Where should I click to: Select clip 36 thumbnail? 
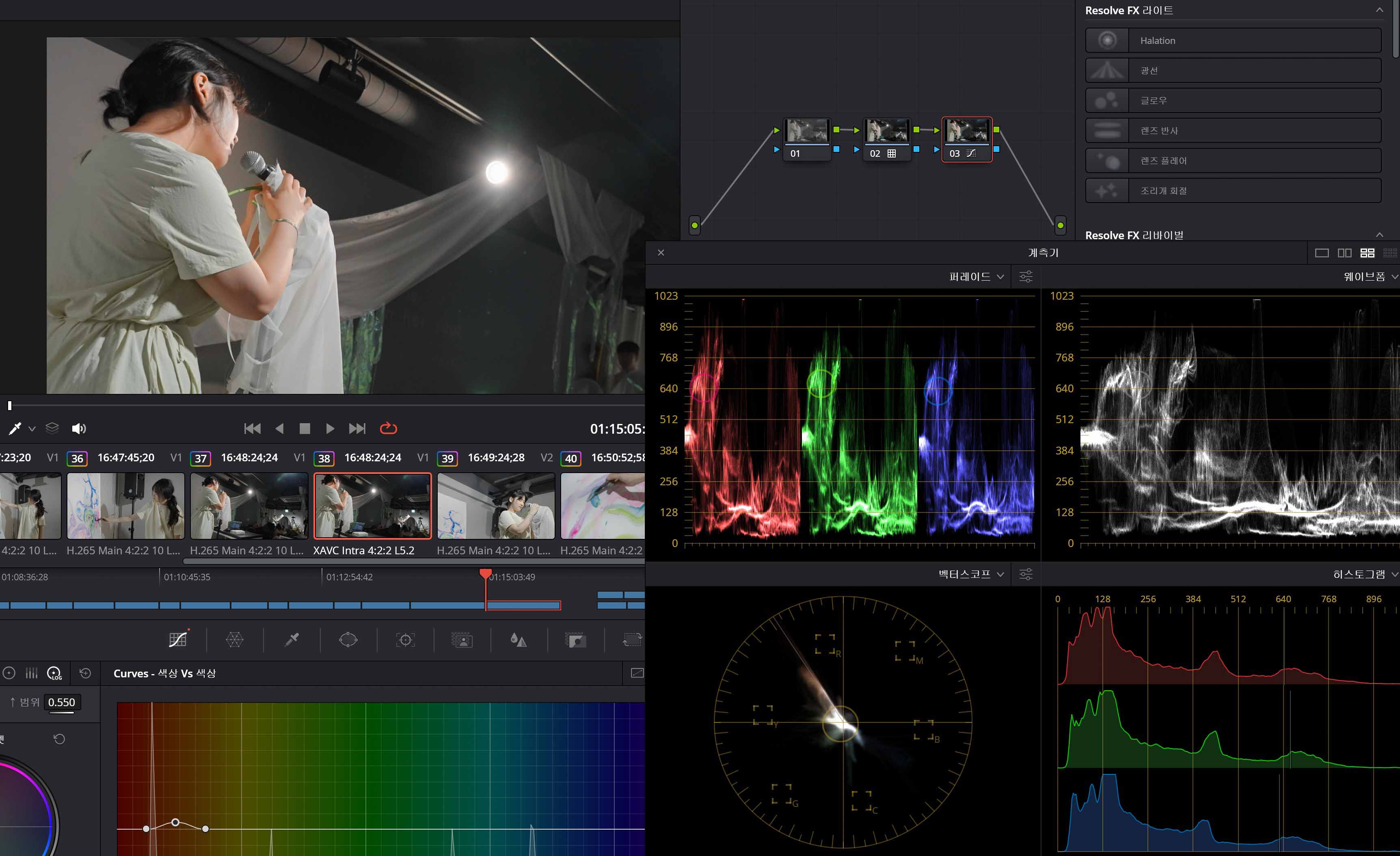125,506
